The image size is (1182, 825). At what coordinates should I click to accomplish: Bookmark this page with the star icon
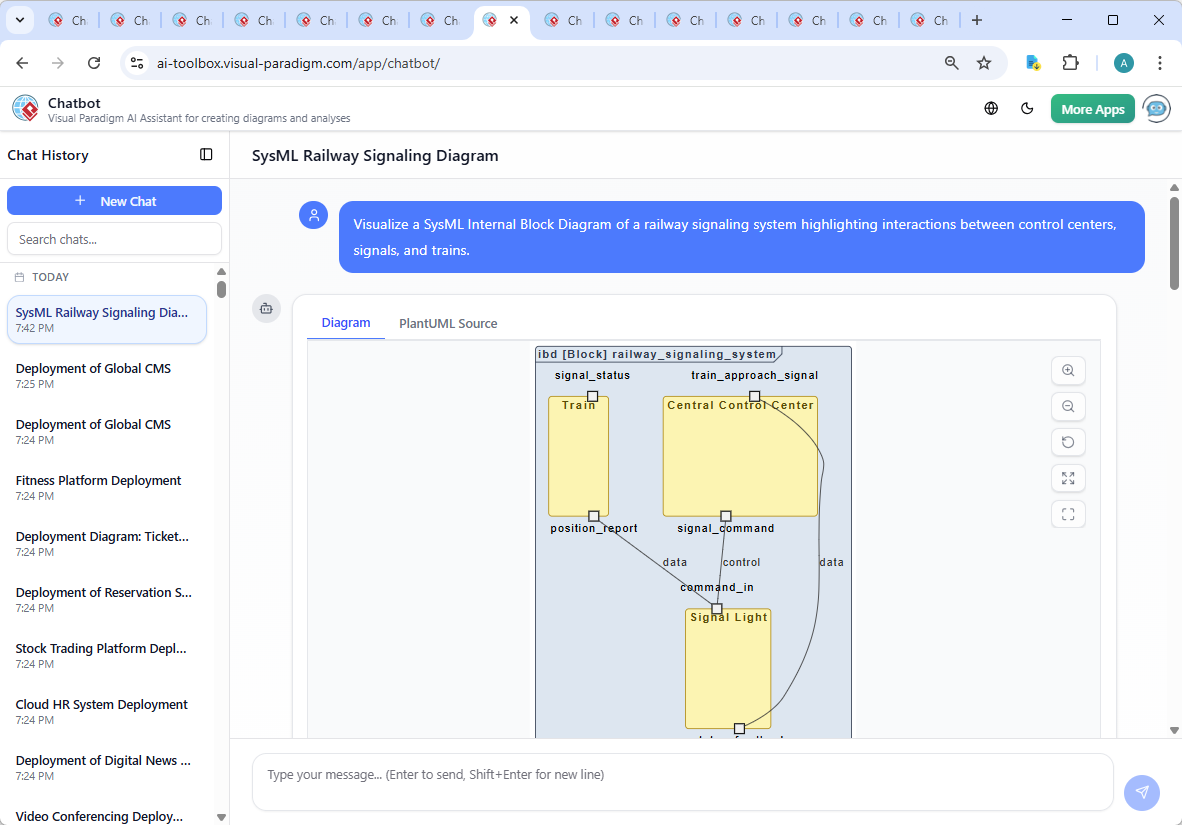[x=984, y=62]
